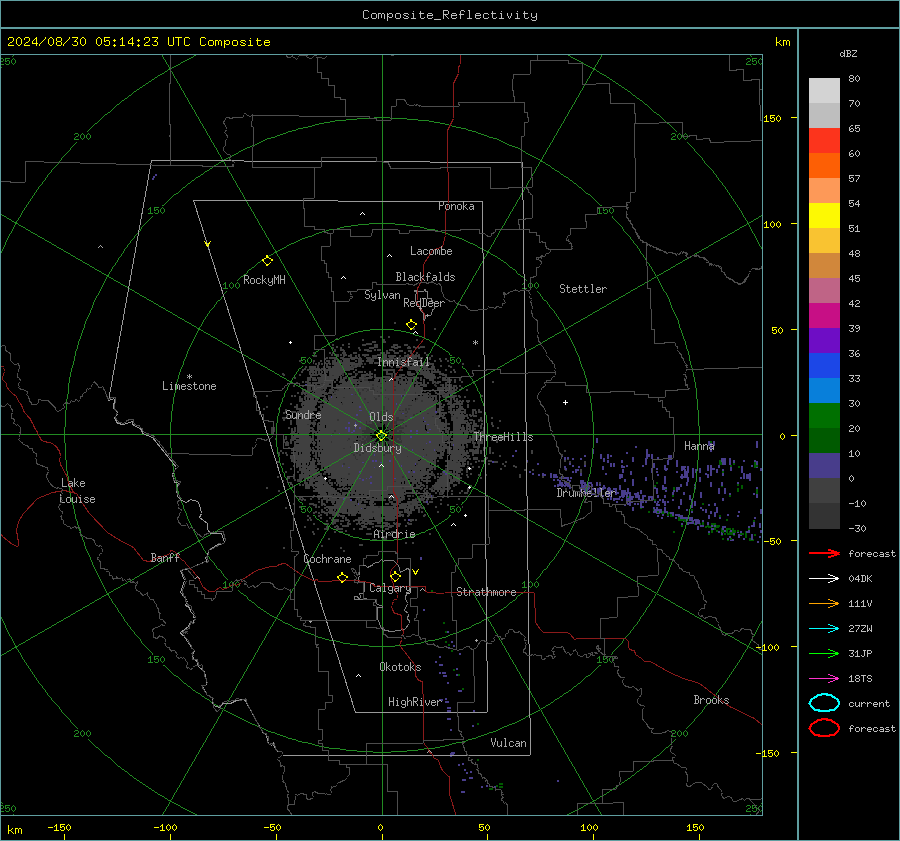Select the Brooks label
This screenshot has width=900, height=841.
click(x=711, y=700)
